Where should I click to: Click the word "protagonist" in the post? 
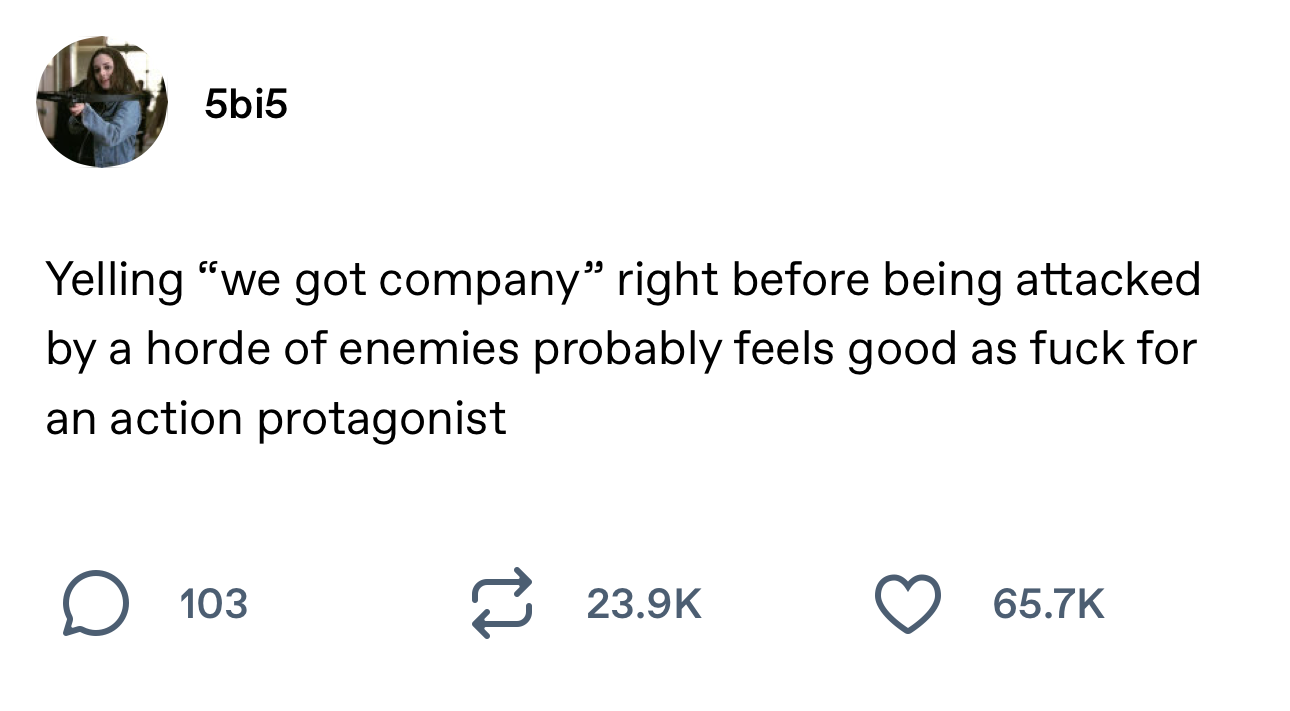382,419
